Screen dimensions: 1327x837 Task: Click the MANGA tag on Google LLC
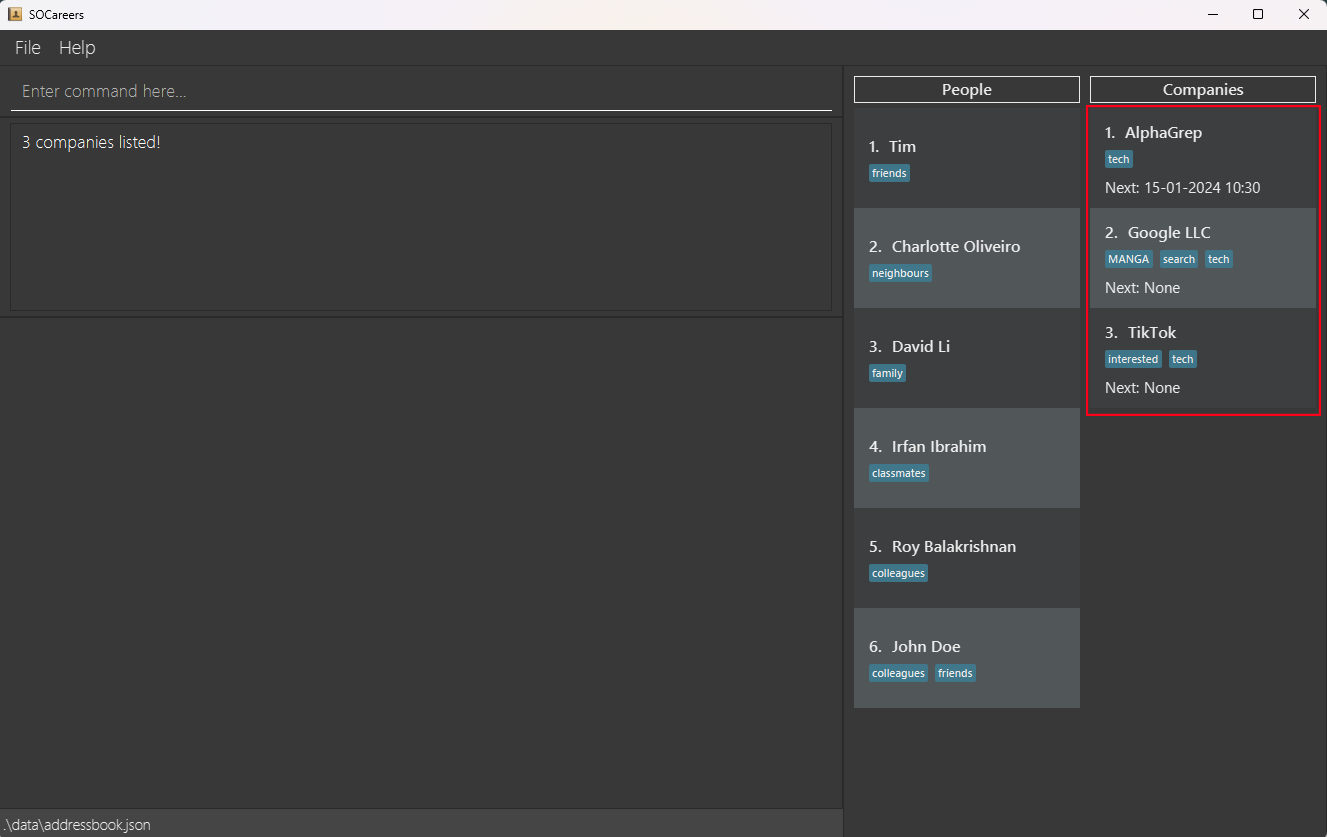(1128, 259)
